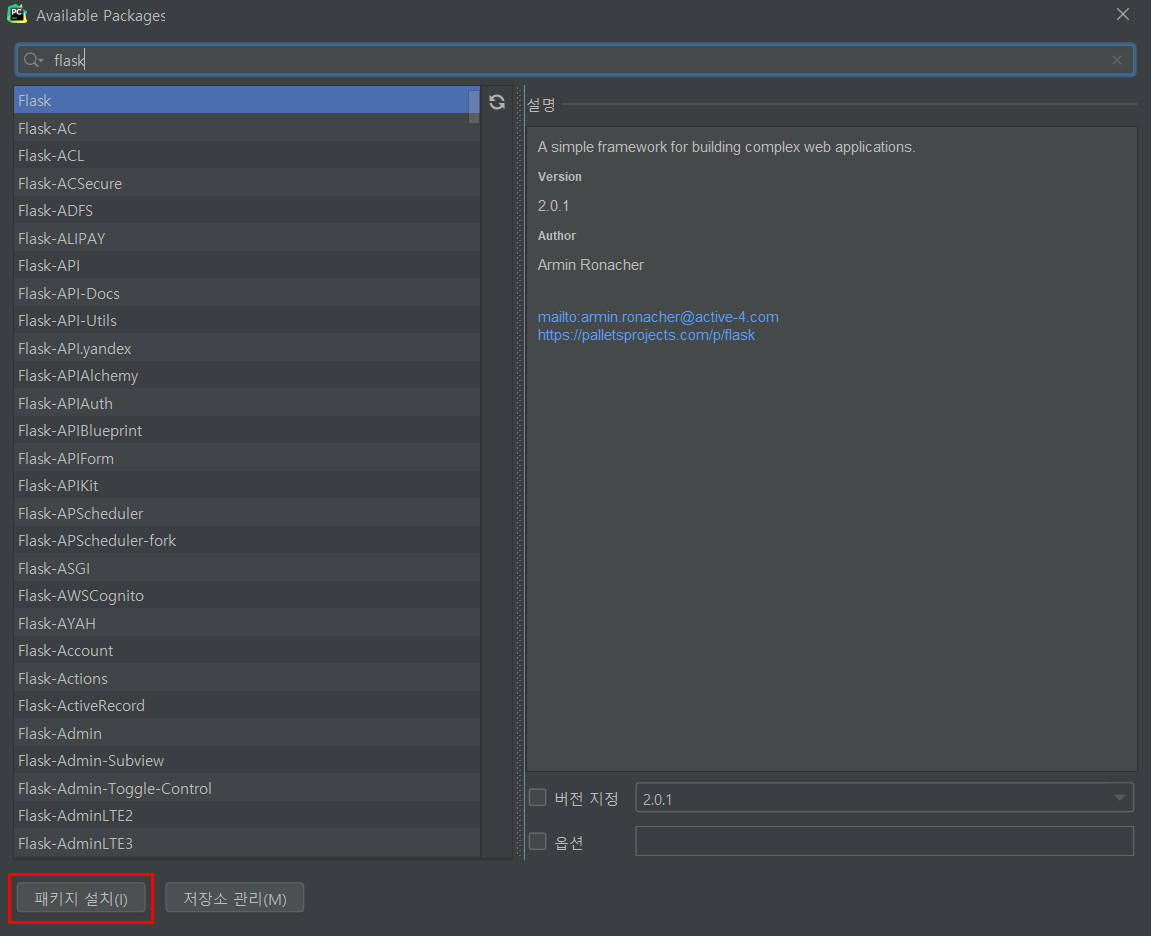Select Flask-ALIPAY package
This screenshot has height=936, width=1151.
point(247,239)
